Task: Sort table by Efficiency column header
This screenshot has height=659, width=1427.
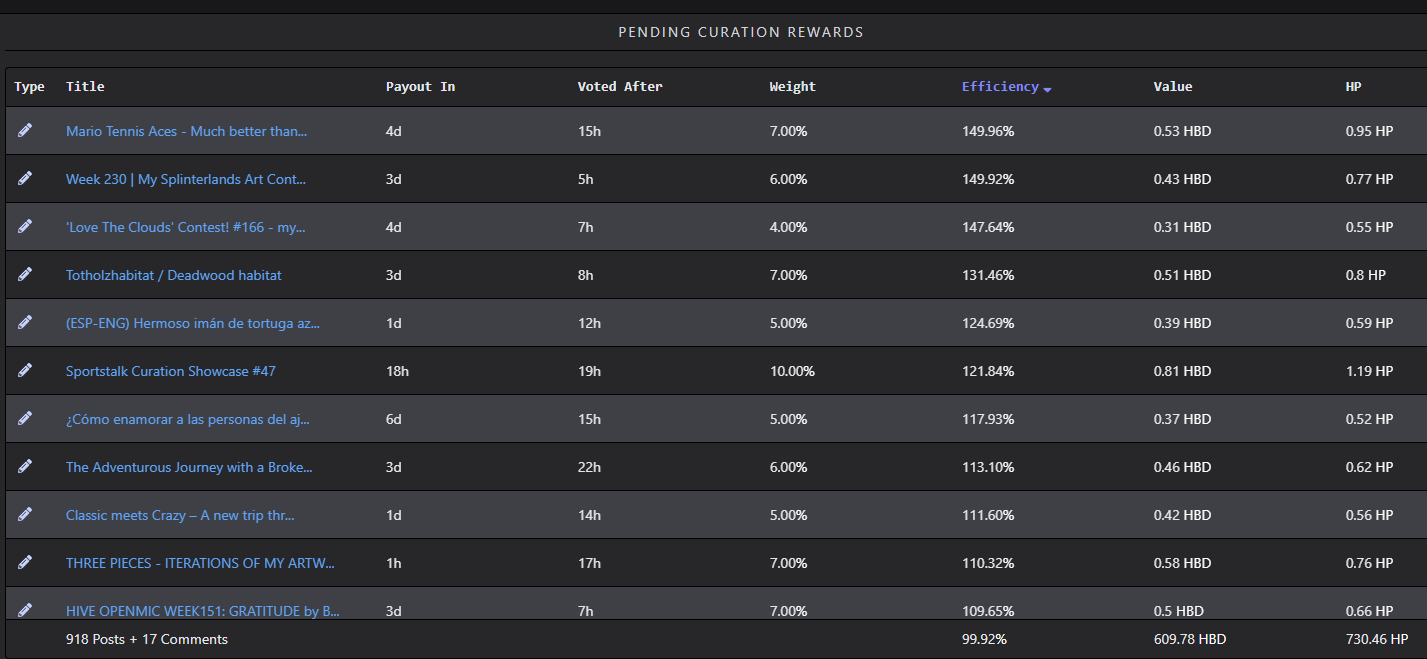Action: pos(1000,87)
